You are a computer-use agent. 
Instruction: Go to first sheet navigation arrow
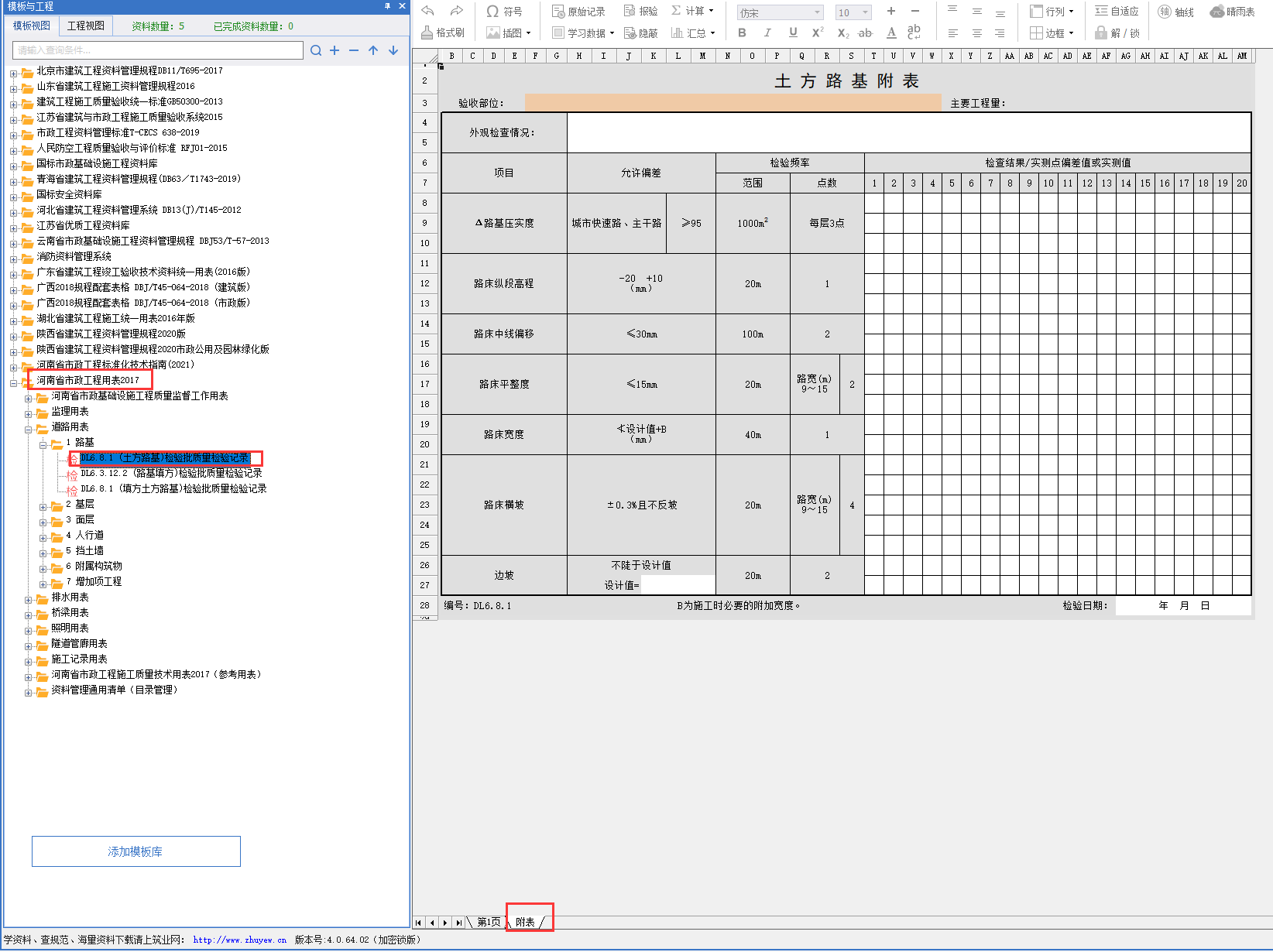point(419,923)
